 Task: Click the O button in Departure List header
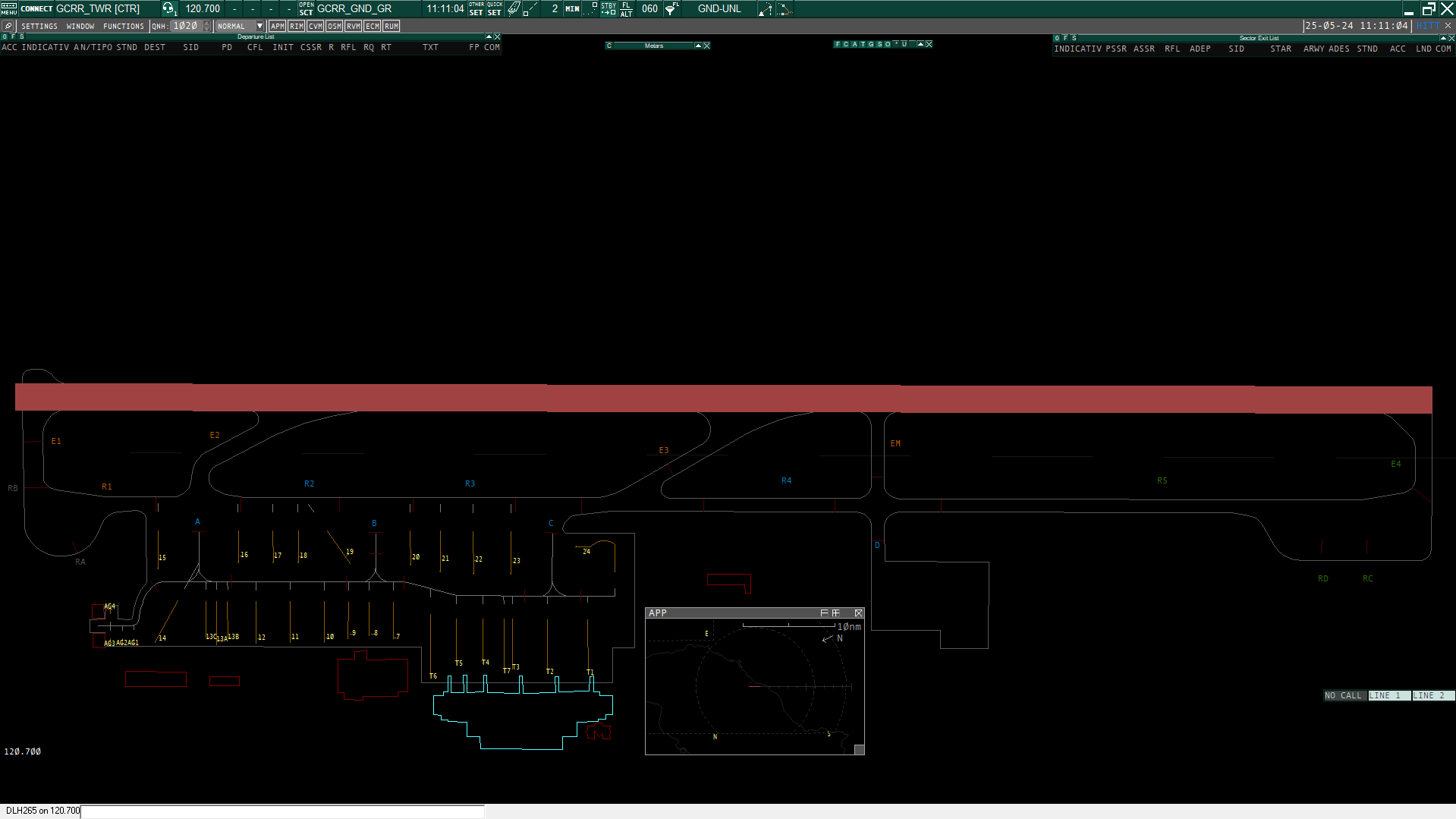5,36
